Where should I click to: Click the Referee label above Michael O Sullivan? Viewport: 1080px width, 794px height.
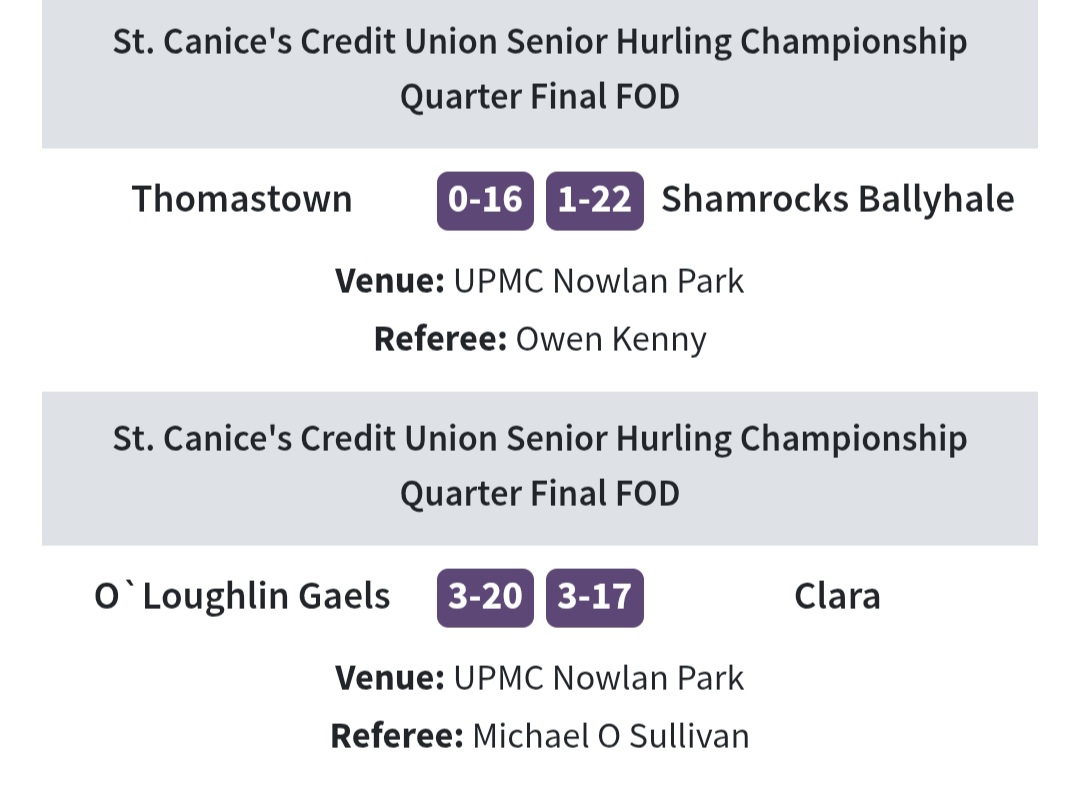(397, 737)
